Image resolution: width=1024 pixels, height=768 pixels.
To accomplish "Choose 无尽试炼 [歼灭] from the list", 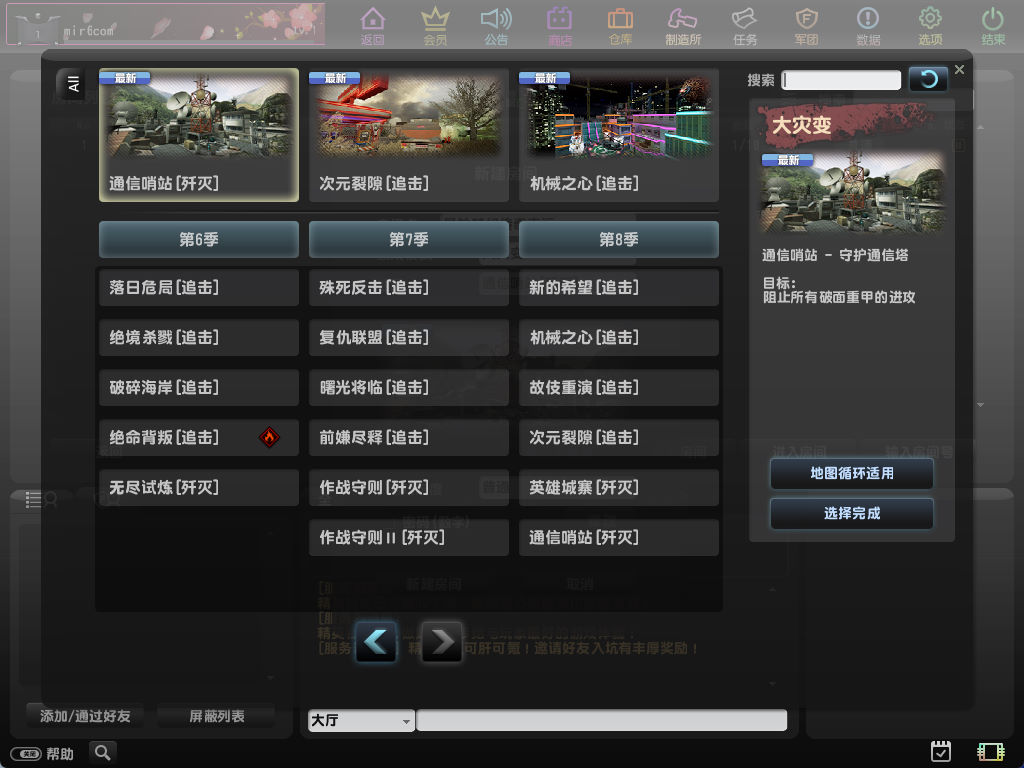I will coord(199,487).
